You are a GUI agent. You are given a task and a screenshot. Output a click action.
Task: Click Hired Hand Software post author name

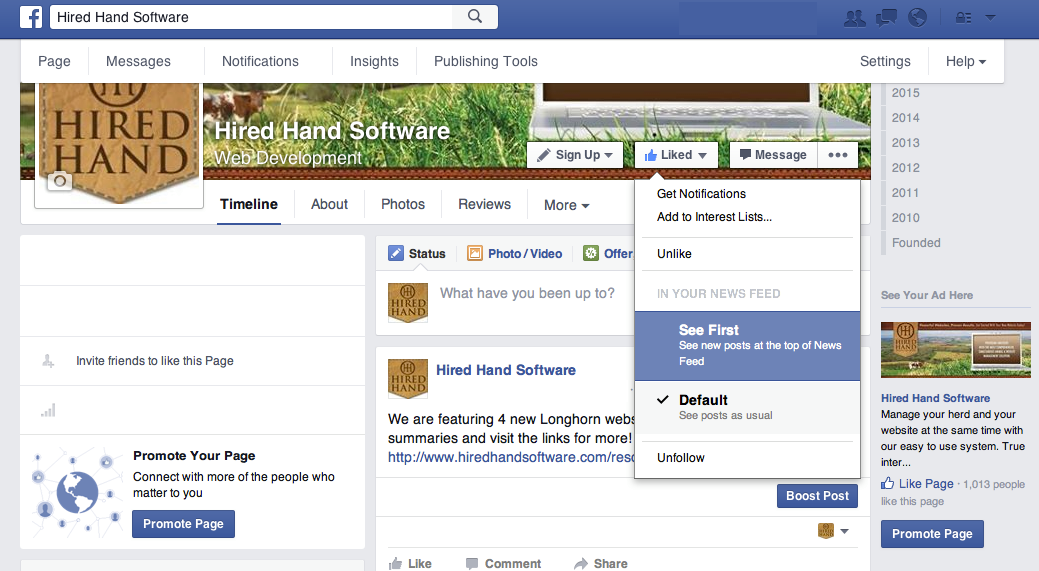[506, 370]
